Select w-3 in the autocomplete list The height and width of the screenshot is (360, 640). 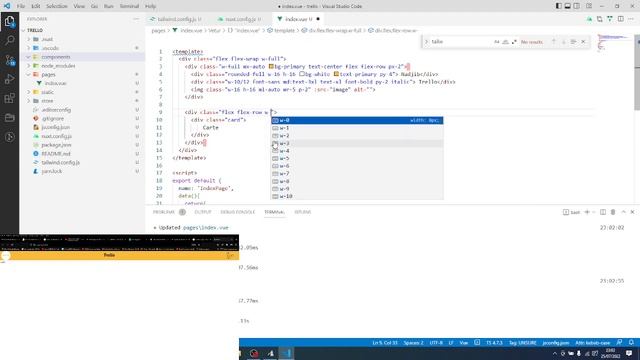[357, 143]
